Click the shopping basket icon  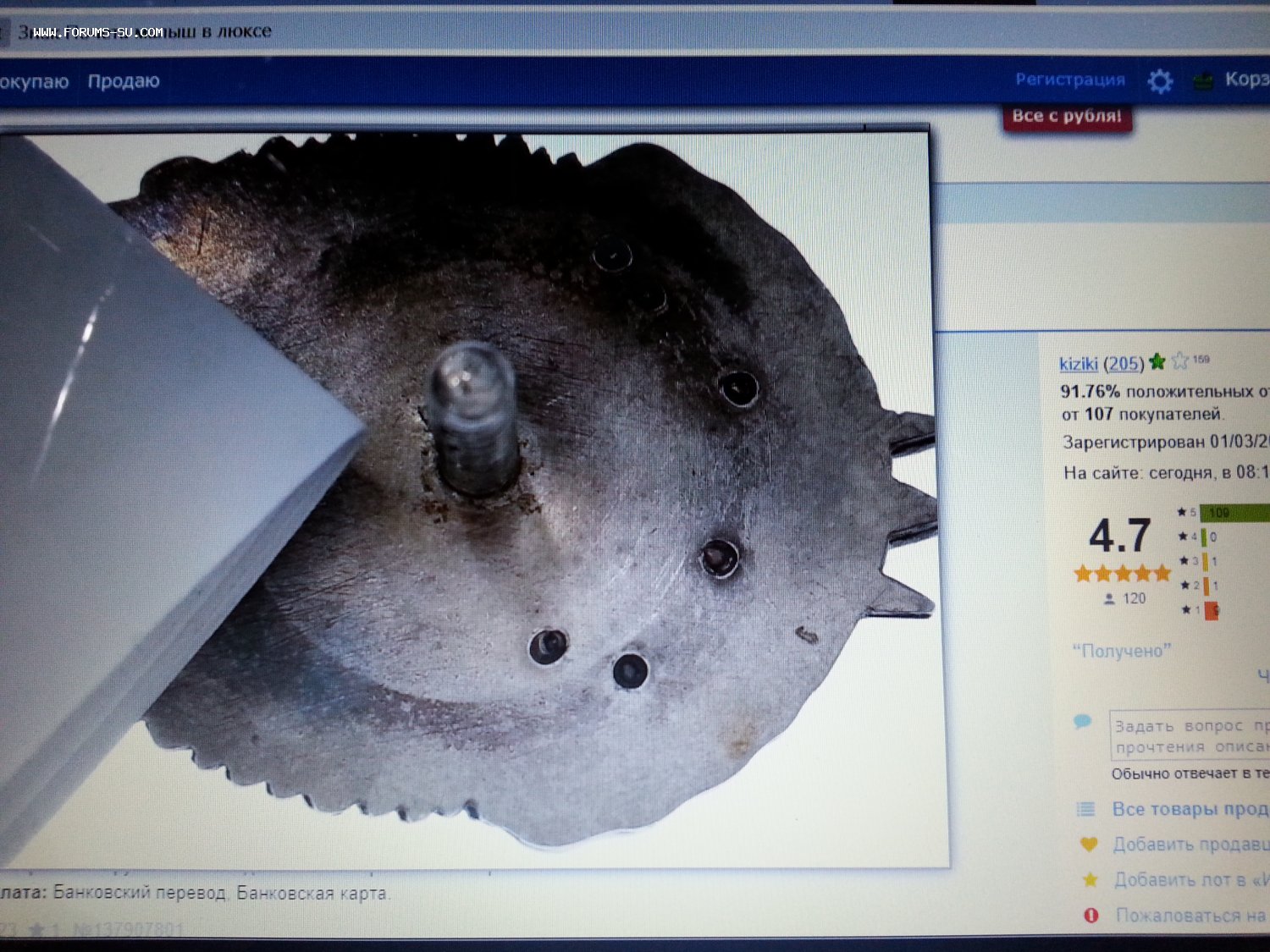pyautogui.click(x=1203, y=81)
